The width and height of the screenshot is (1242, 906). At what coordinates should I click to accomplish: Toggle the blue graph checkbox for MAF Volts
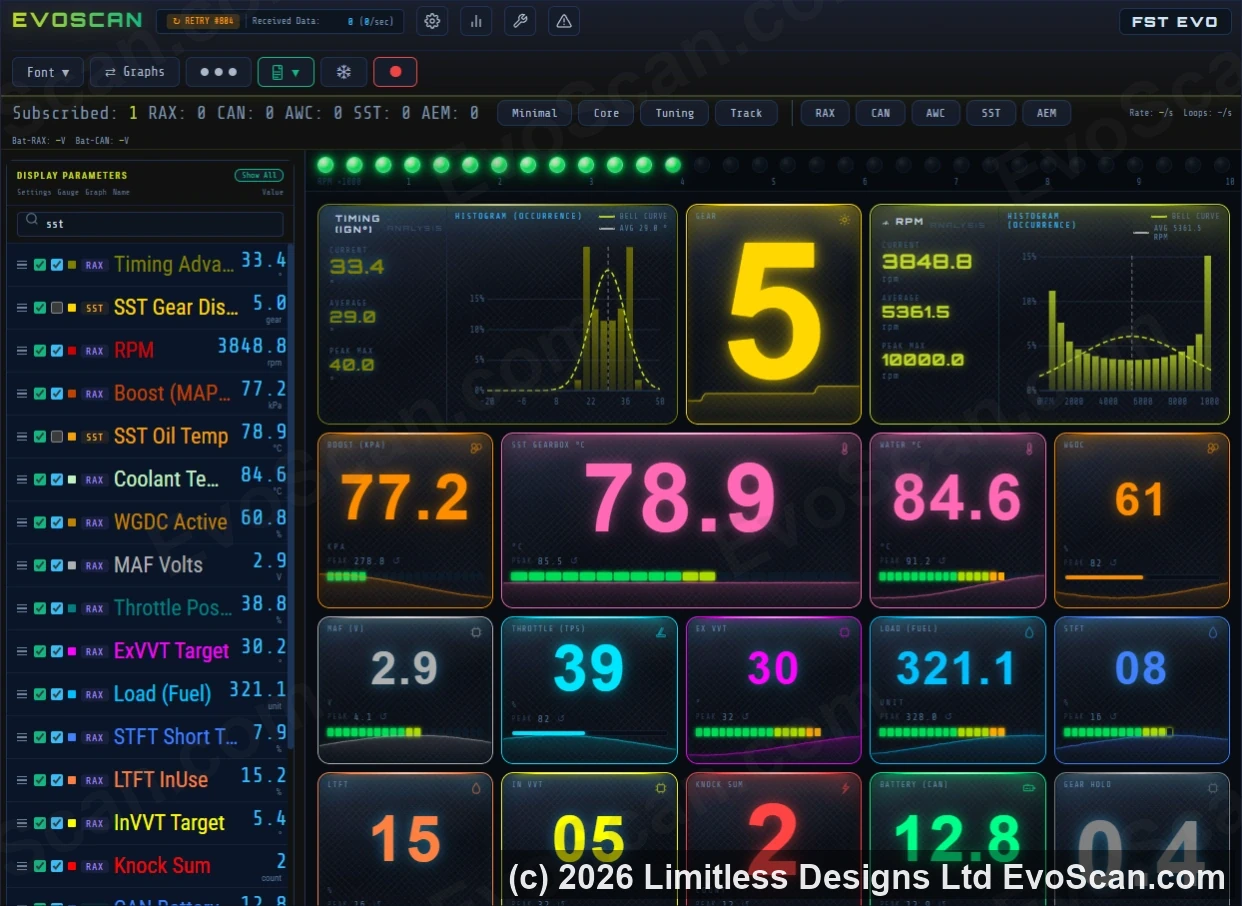point(57,566)
